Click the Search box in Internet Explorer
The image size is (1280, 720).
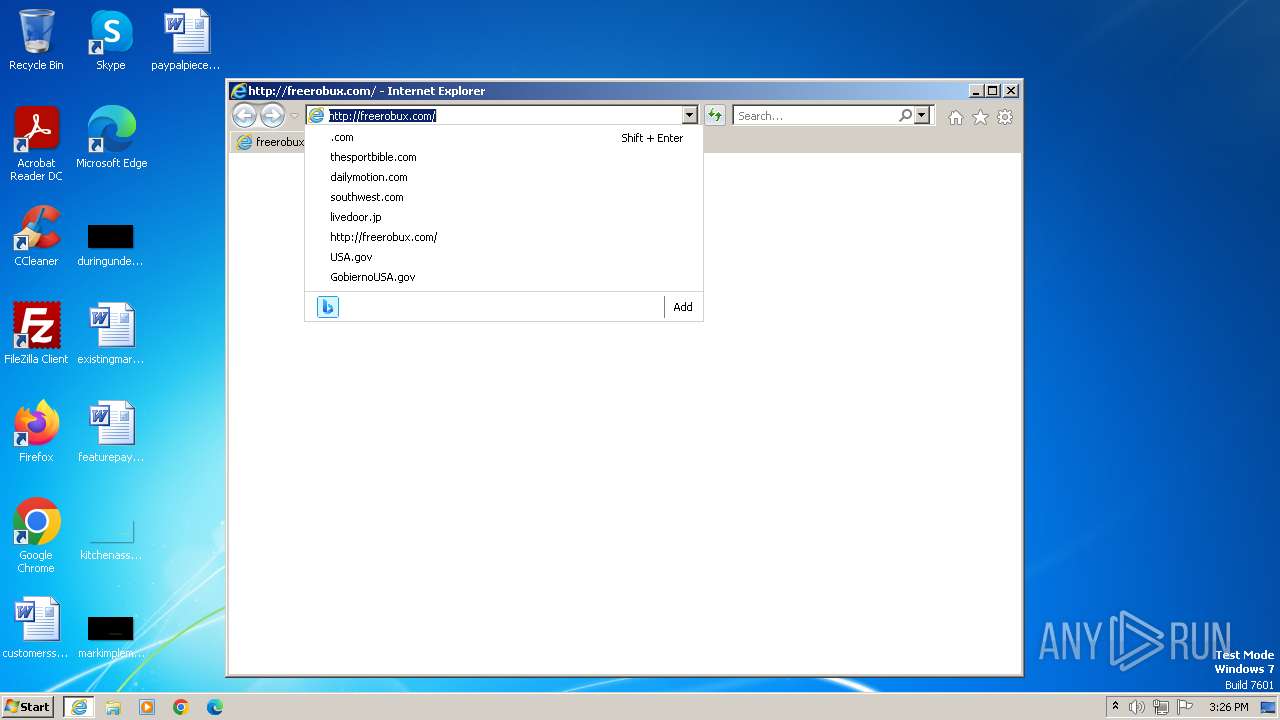coord(815,116)
